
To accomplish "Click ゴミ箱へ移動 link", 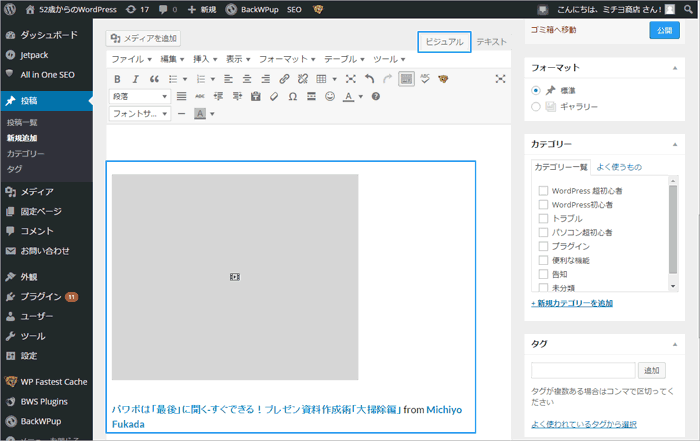I will tap(553, 30).
